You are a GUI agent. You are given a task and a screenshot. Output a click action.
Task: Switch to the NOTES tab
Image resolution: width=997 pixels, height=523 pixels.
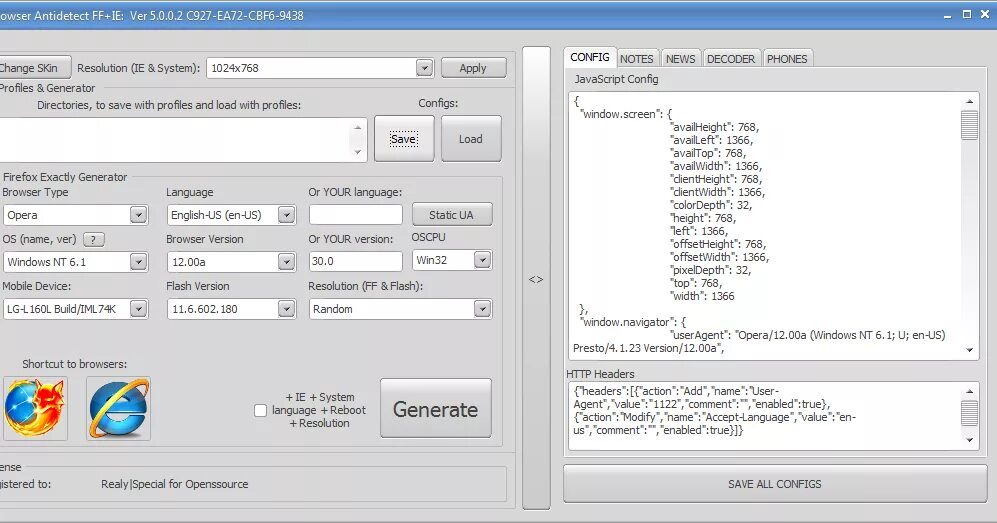[636, 58]
